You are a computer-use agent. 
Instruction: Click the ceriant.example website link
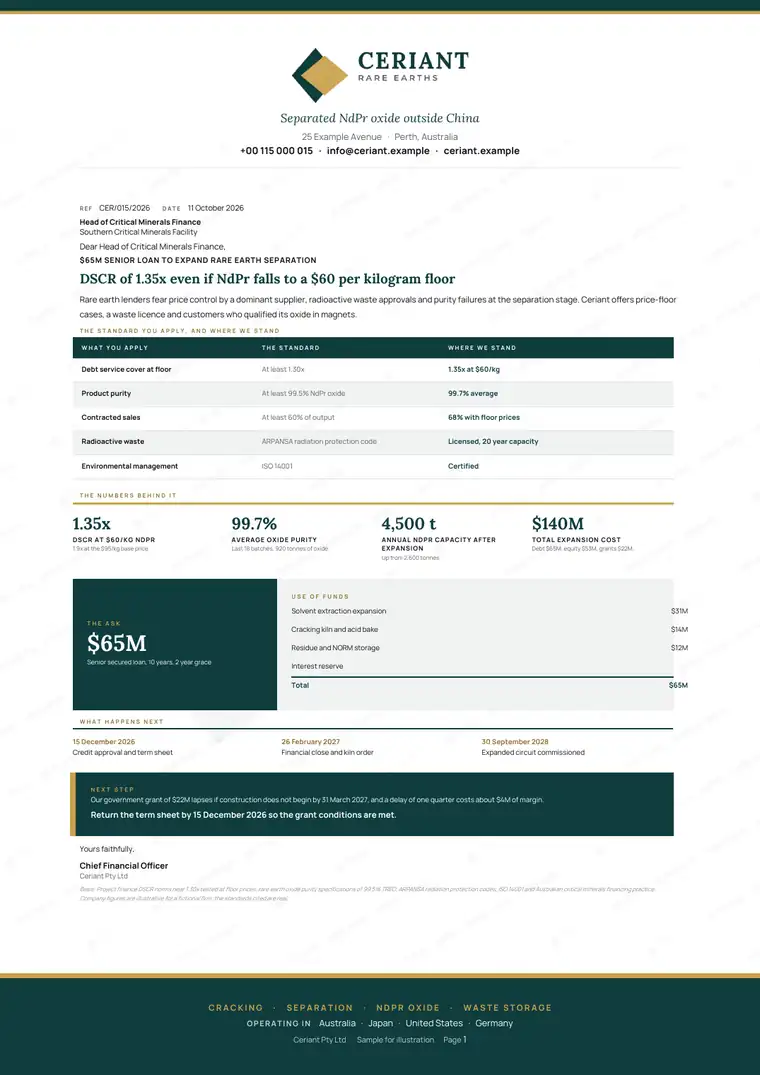[482, 151]
